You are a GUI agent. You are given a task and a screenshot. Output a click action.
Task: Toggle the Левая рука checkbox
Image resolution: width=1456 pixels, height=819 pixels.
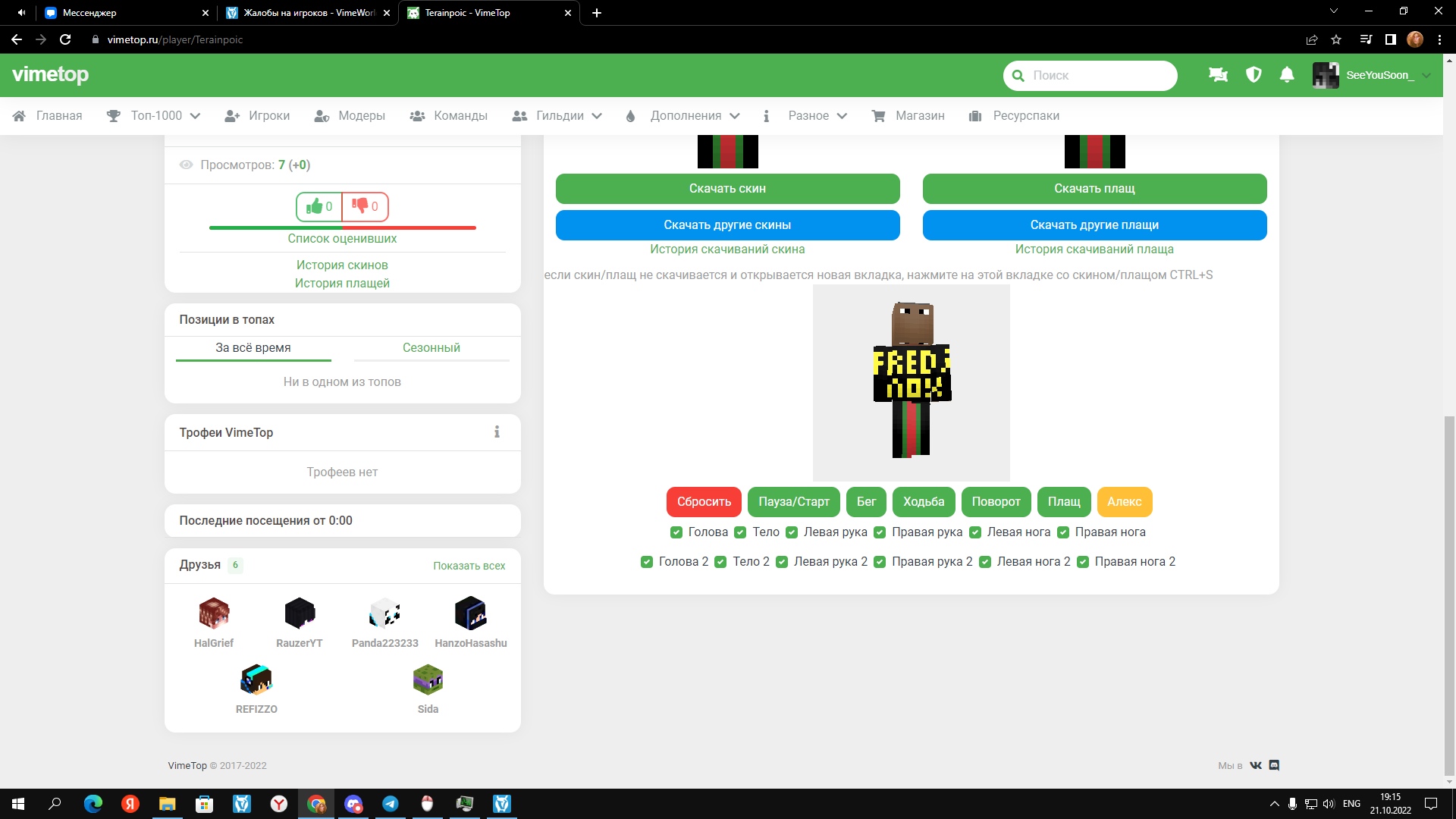792,532
